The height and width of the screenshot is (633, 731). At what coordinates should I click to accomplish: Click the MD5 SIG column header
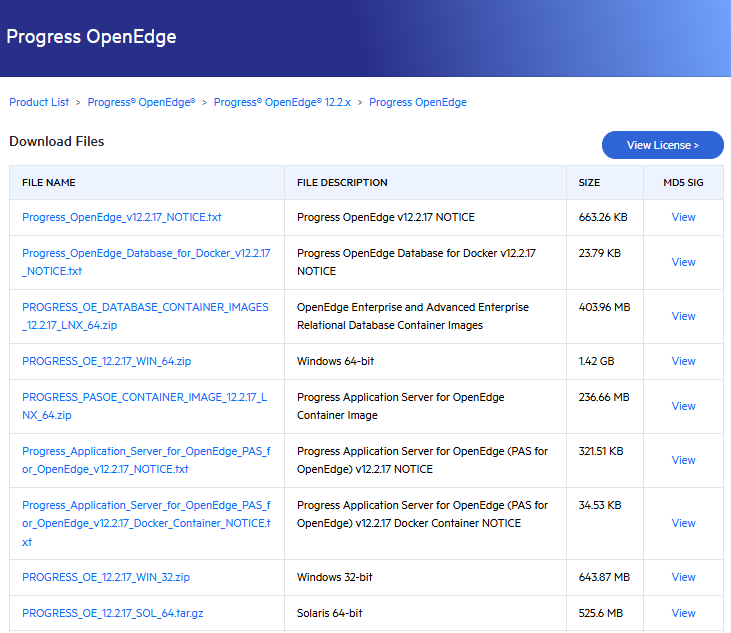(x=683, y=183)
